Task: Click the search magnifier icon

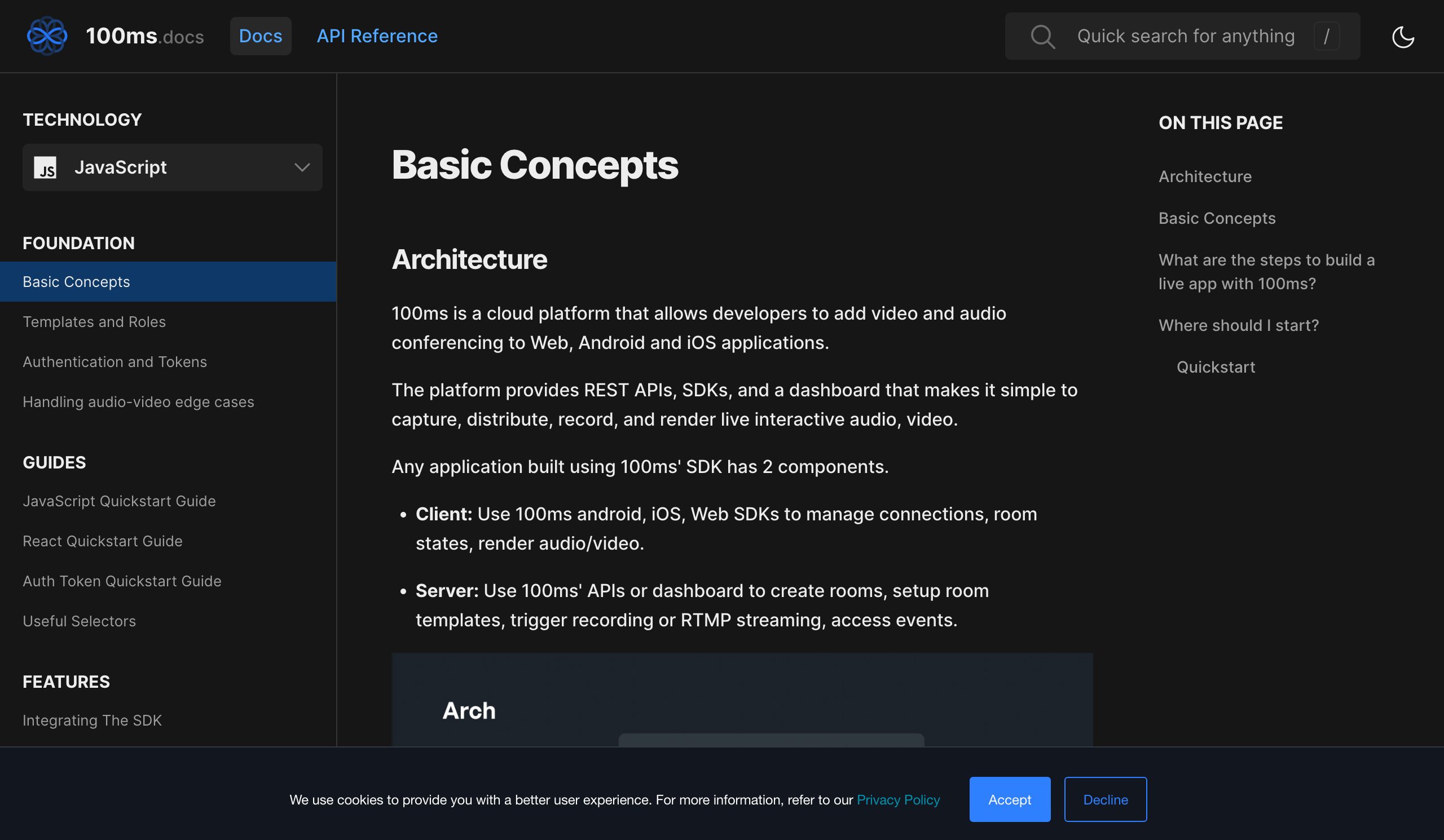Action: [1042, 37]
